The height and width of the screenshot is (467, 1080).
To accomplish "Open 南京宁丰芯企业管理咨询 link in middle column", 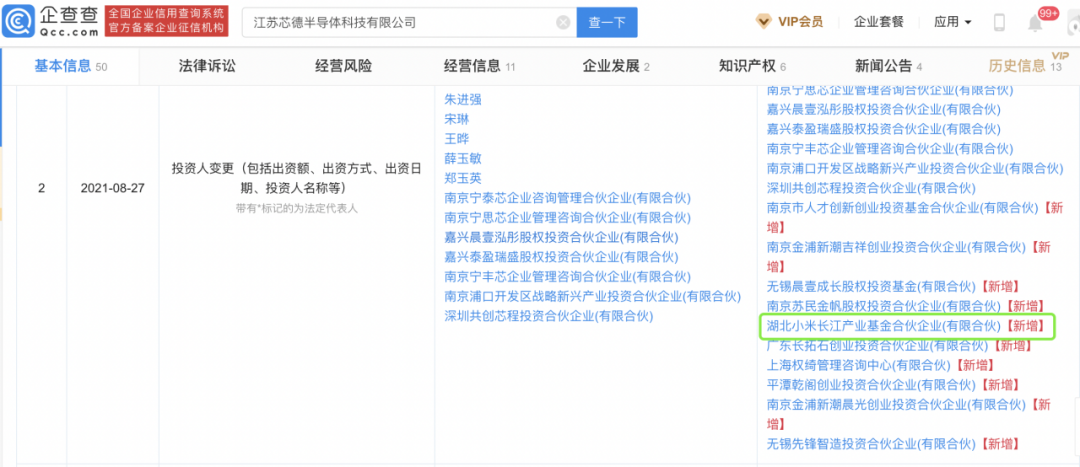I will click(x=568, y=277).
